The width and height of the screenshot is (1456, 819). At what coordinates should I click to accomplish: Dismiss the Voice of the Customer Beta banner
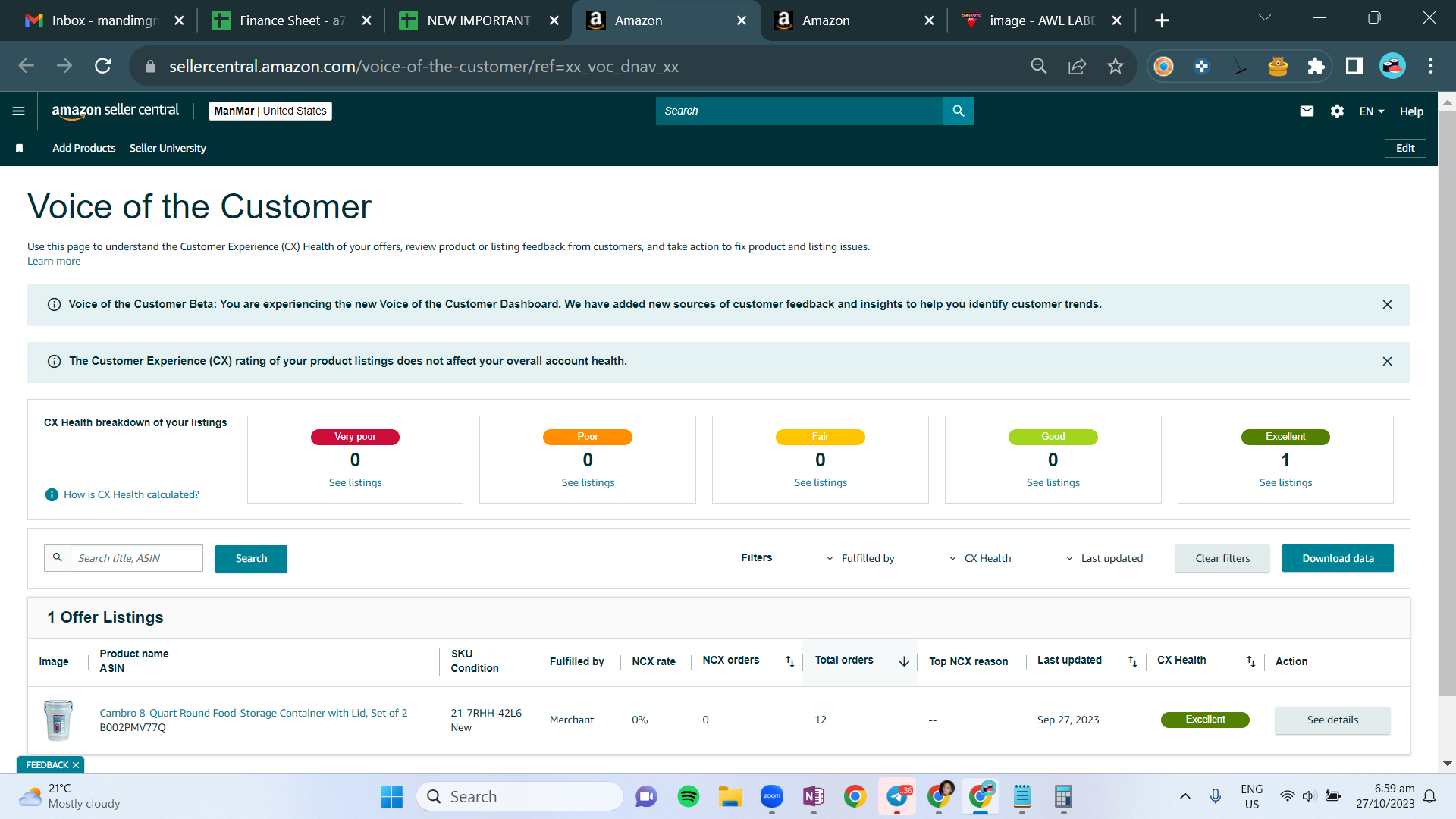(x=1387, y=305)
